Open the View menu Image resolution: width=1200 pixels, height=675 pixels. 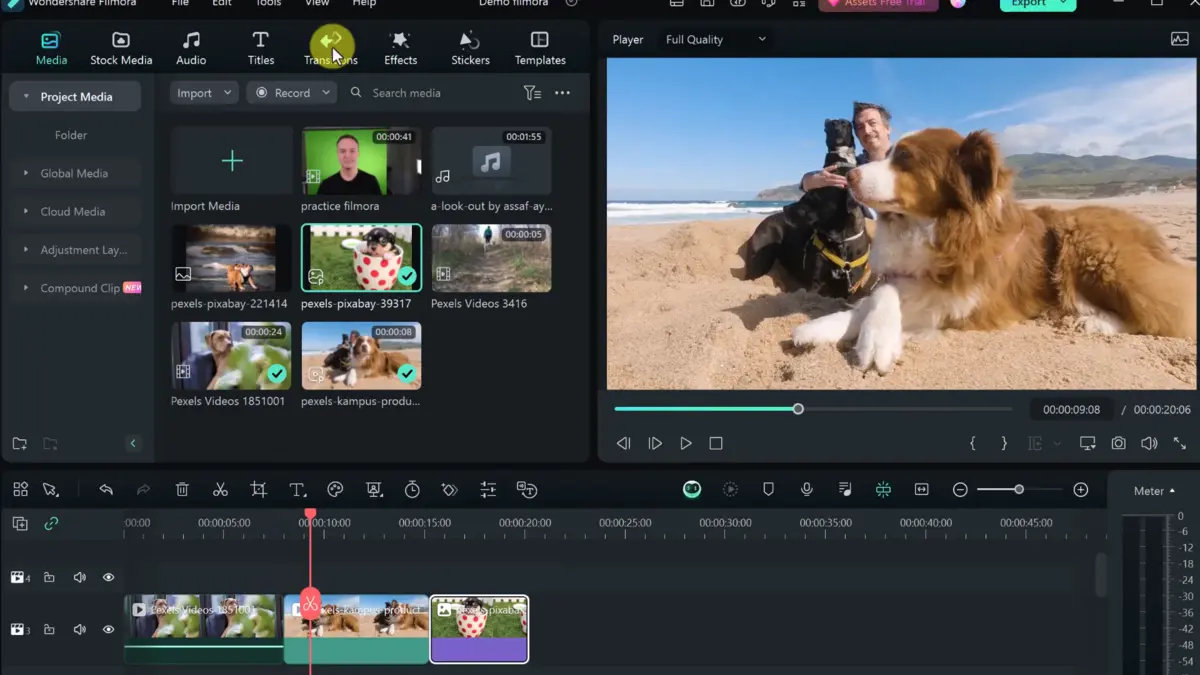[x=317, y=3]
